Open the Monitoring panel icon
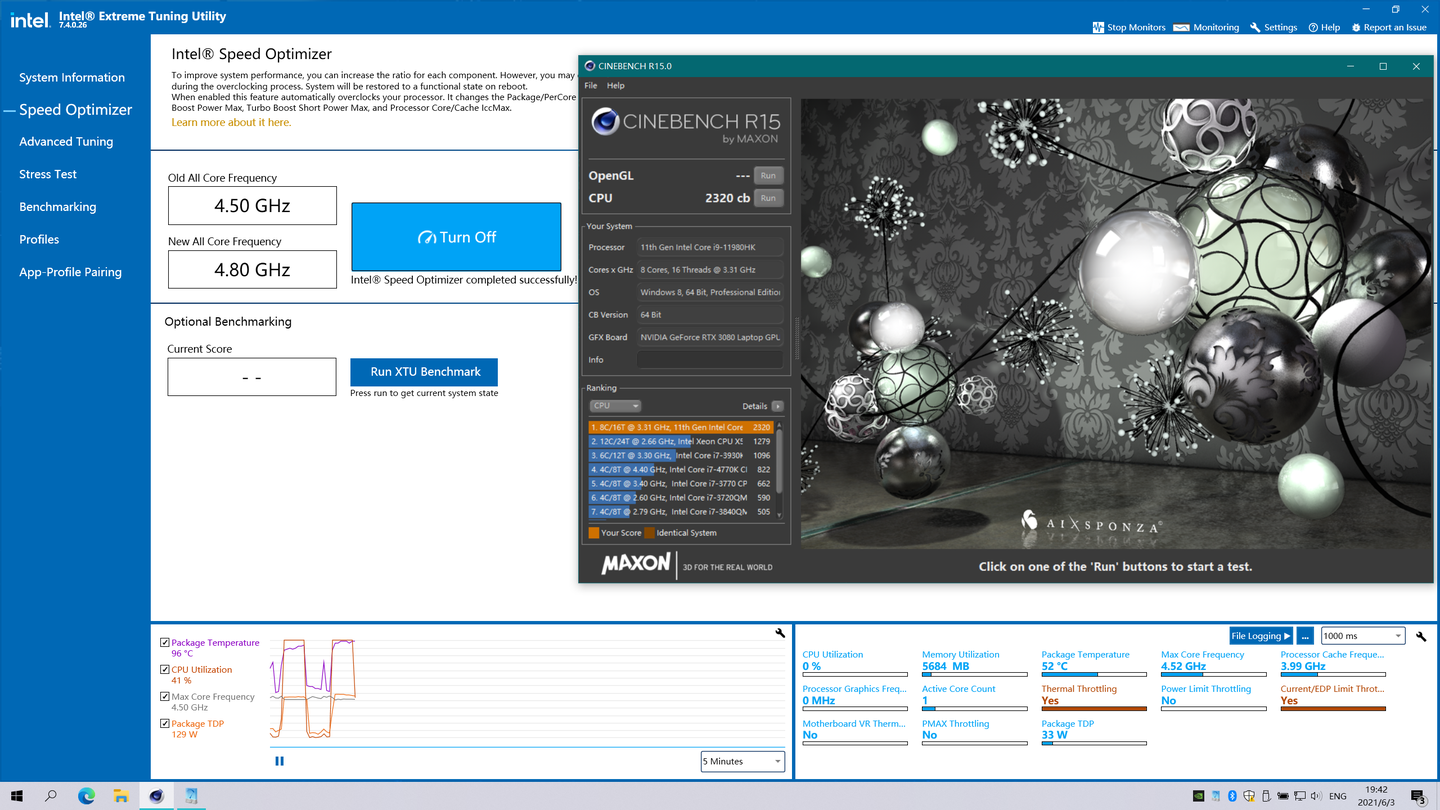 1180,27
